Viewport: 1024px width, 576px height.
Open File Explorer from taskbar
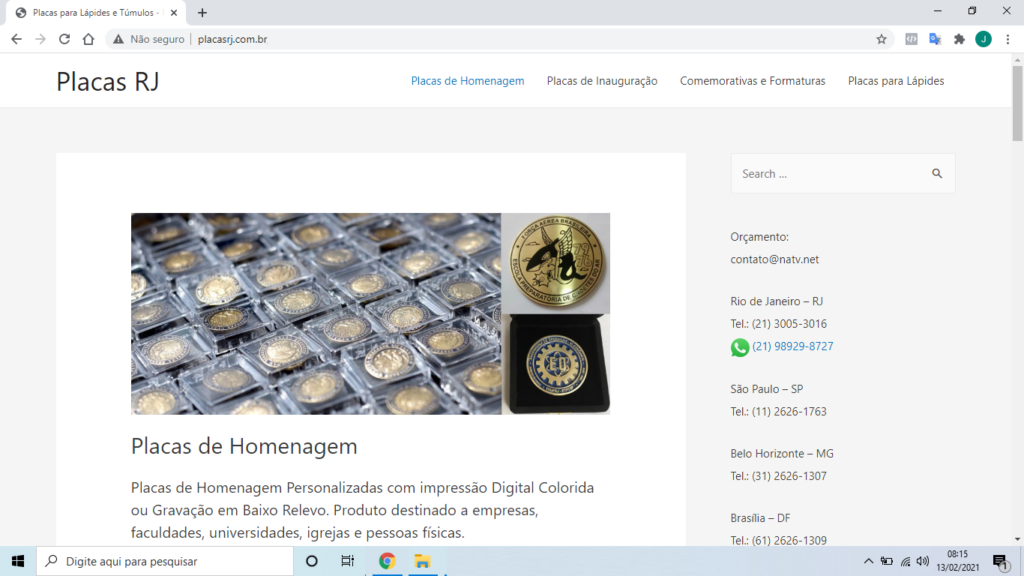(x=422, y=561)
